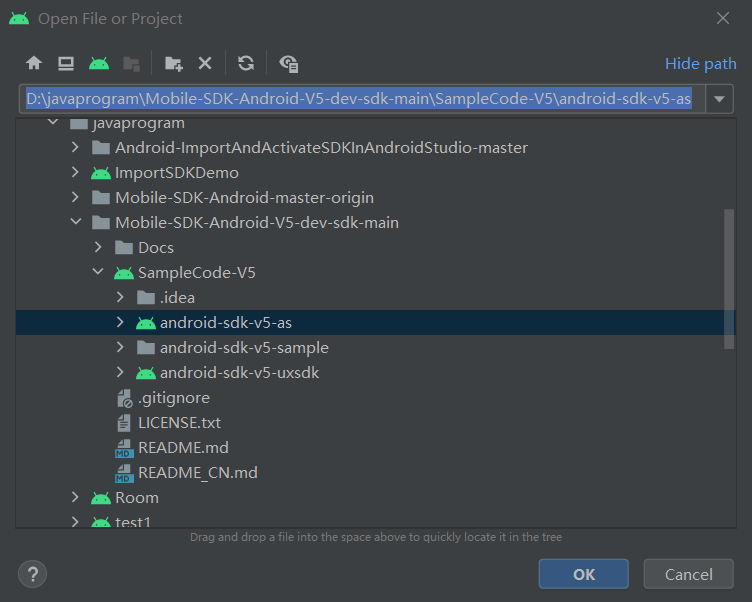
Task: Expand the ImportSDKDemo project
Action: tap(75, 172)
